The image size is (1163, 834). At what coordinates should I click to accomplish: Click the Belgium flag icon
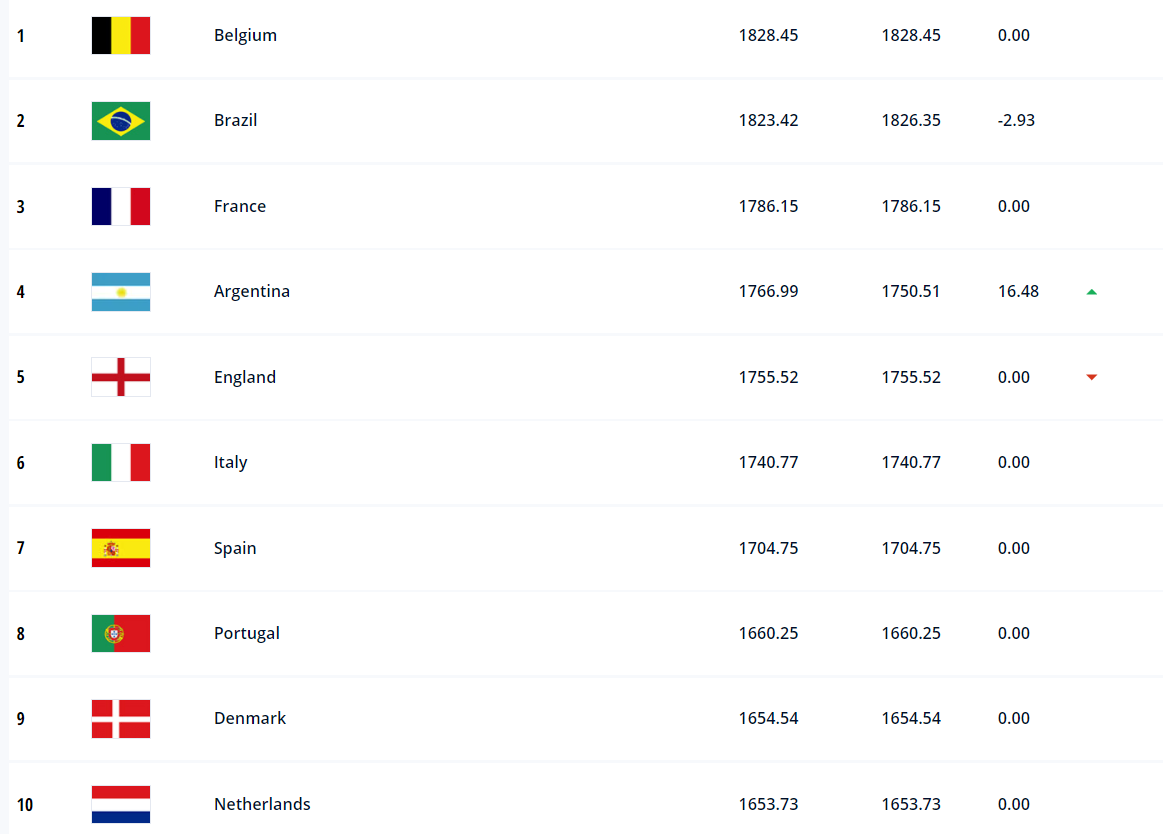pos(121,35)
